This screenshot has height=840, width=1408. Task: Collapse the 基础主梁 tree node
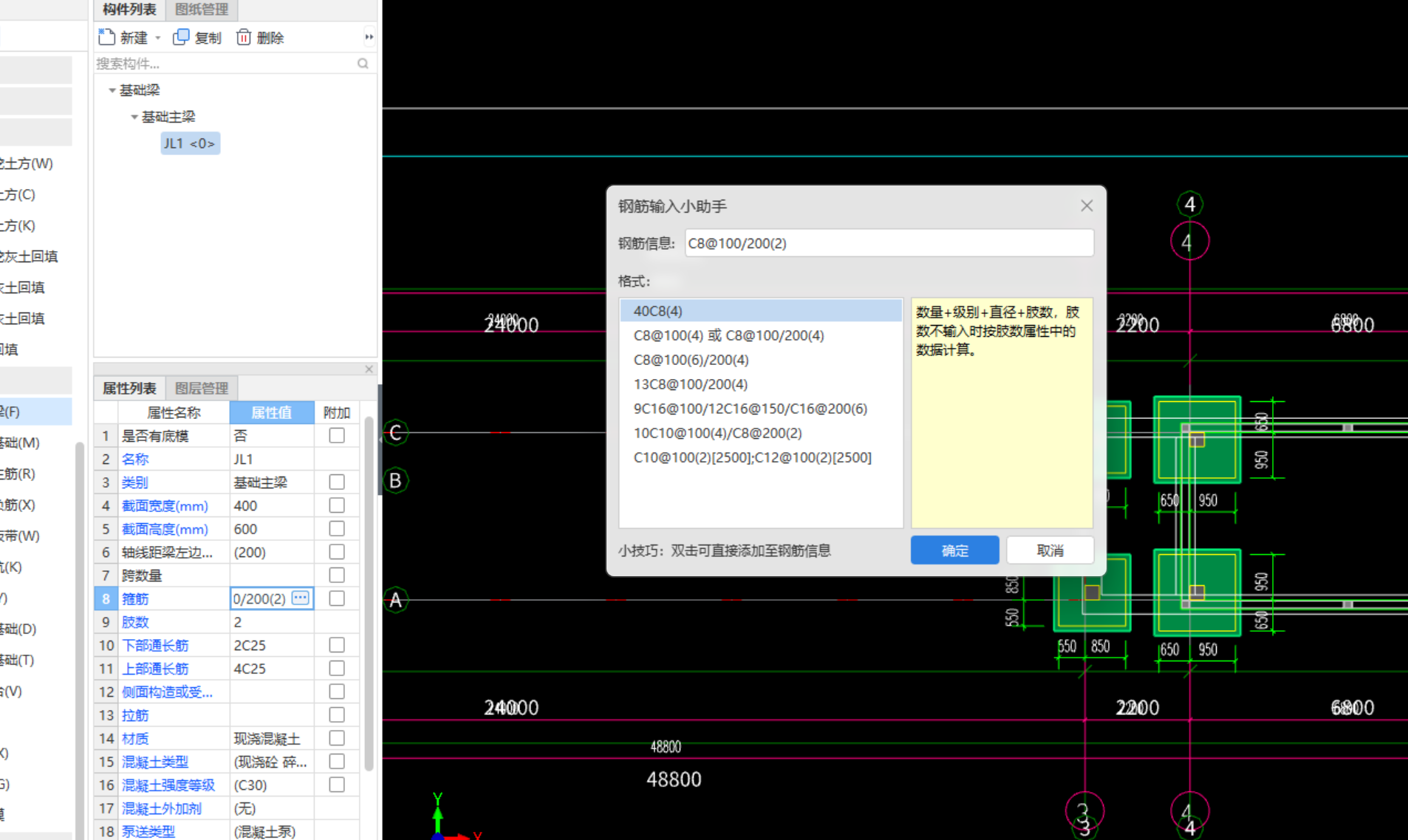(x=134, y=117)
